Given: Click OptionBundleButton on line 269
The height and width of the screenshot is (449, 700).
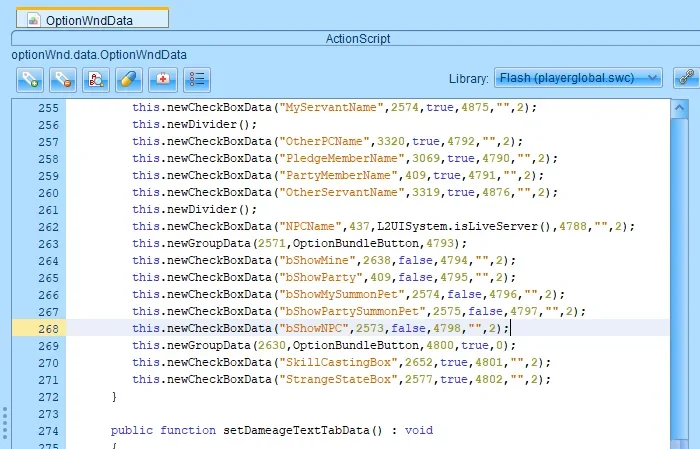Looking at the screenshot, I should coord(356,345).
